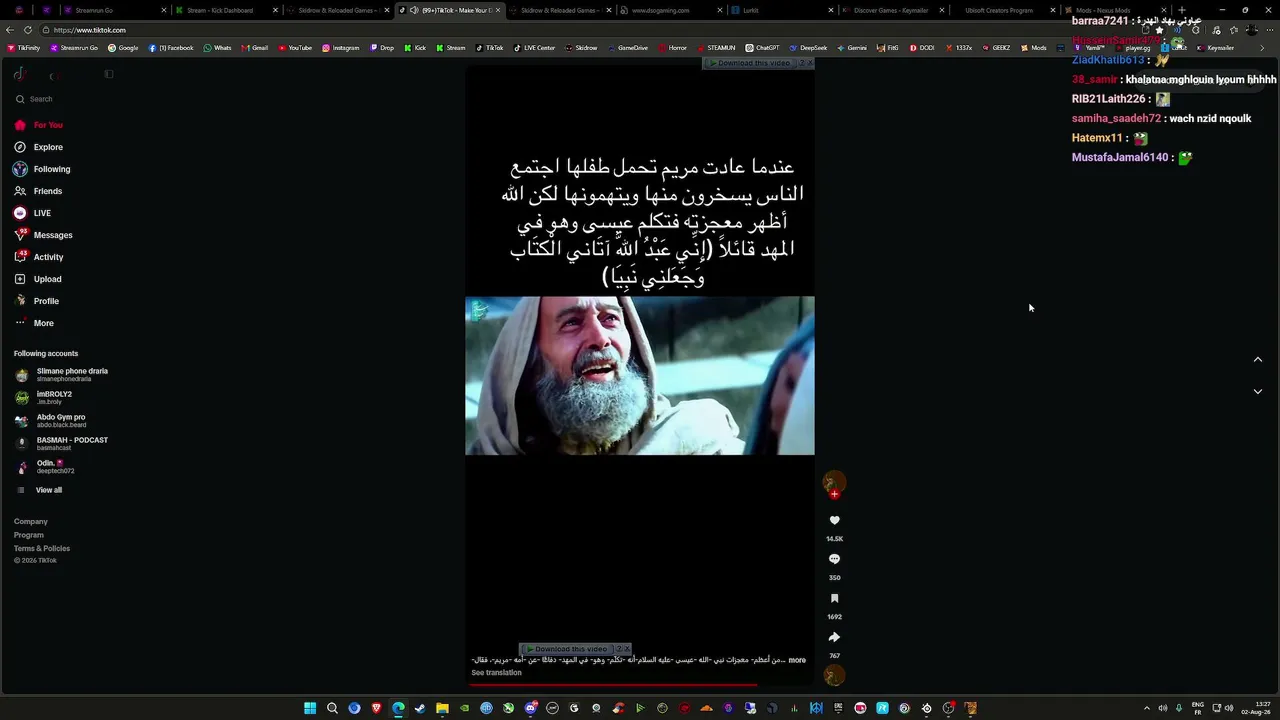Screen dimensions: 1280x720
Task: Follow the creator via red plus
Action: coord(834,494)
